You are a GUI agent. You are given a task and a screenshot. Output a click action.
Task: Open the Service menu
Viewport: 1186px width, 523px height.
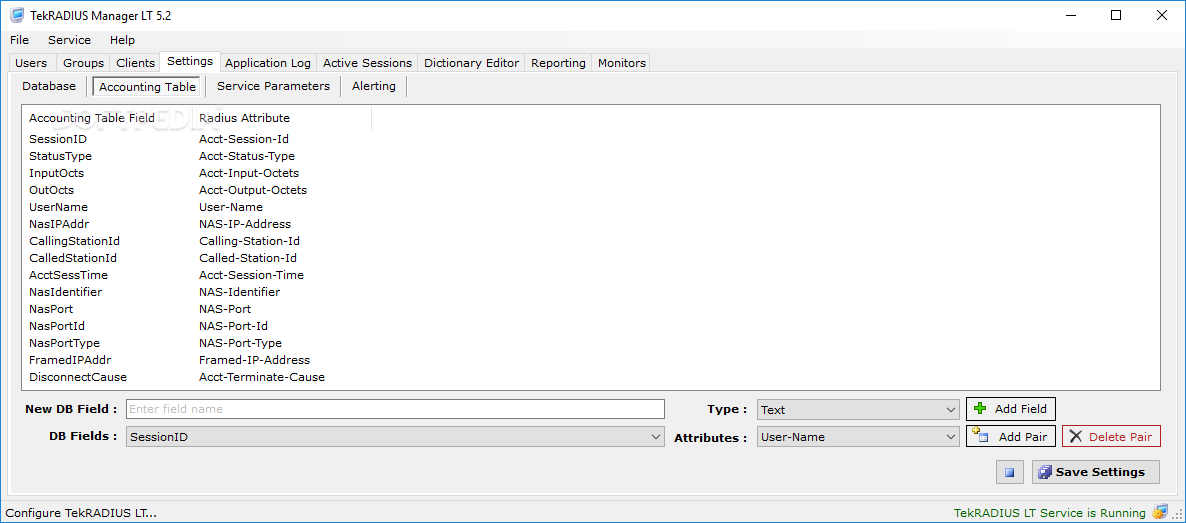point(70,40)
